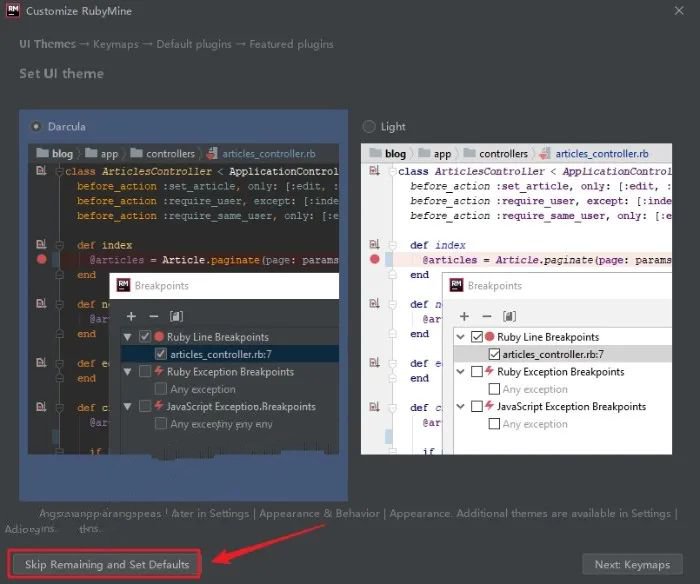Click the add breakpoint plus in Darcula preview

point(131,317)
